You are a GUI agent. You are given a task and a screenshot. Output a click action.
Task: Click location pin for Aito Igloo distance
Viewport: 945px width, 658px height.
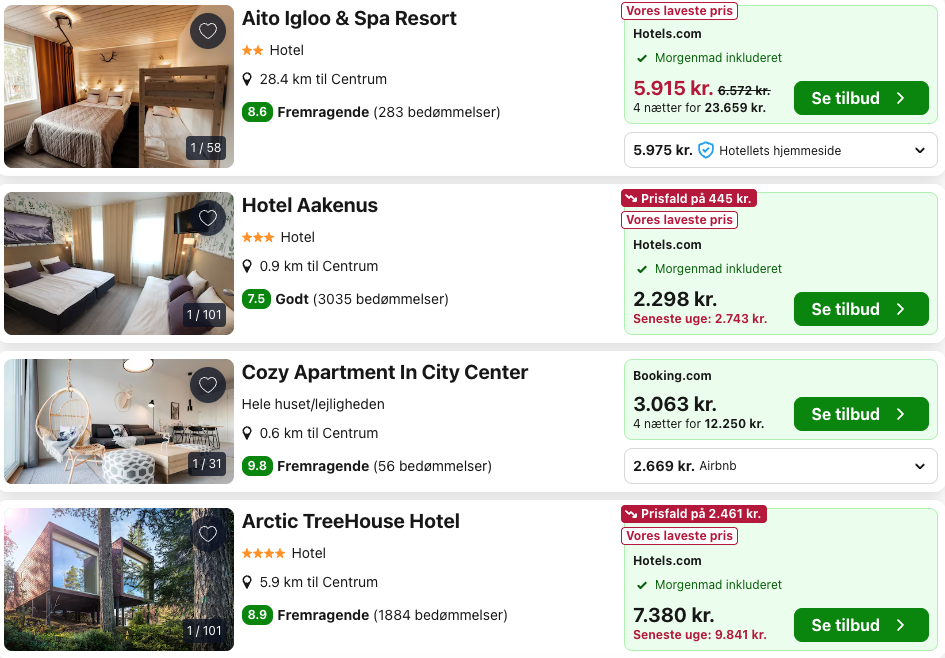tap(248, 80)
